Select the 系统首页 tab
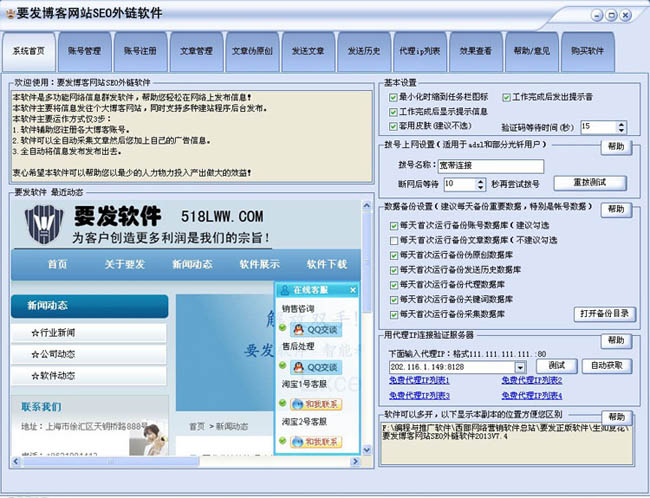This screenshot has height=498, width=650. [29, 51]
